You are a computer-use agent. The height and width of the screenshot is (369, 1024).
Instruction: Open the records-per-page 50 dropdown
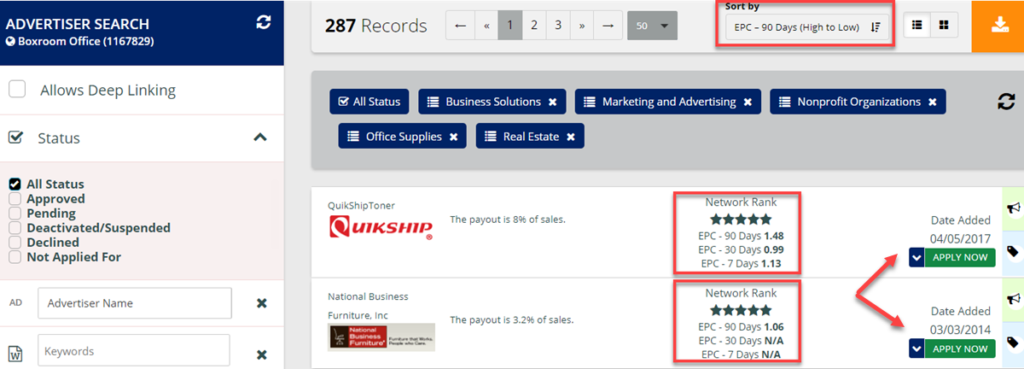click(x=652, y=25)
